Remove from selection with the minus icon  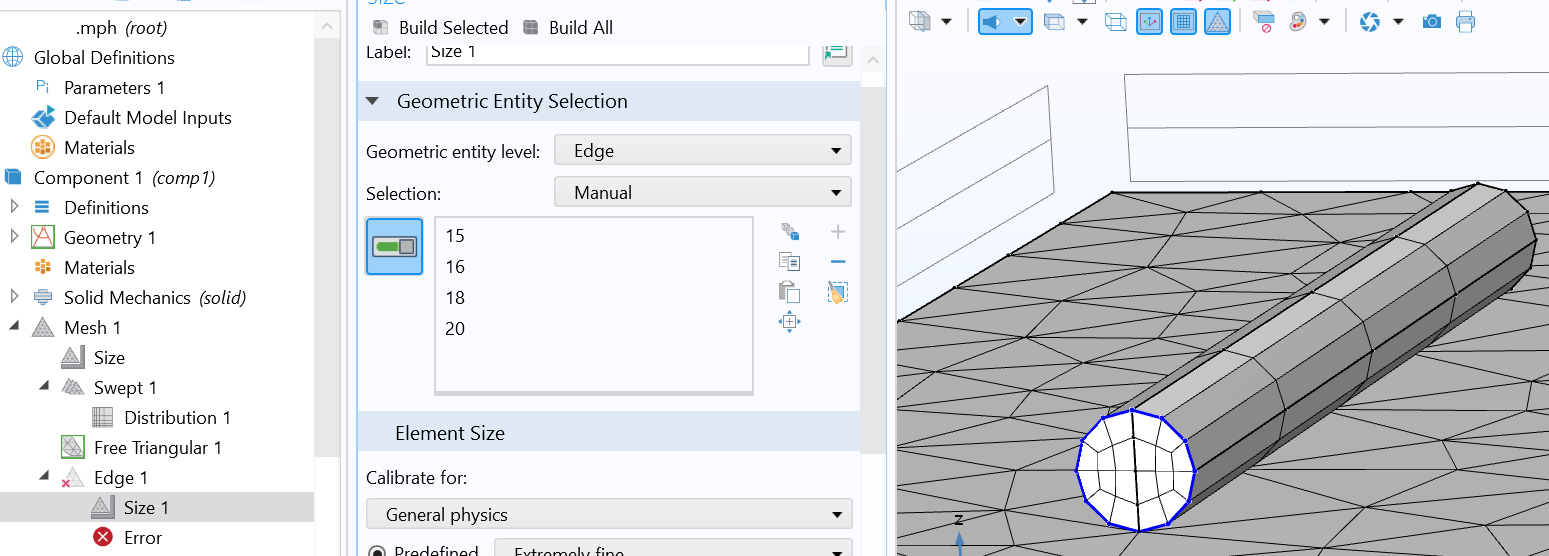838,262
